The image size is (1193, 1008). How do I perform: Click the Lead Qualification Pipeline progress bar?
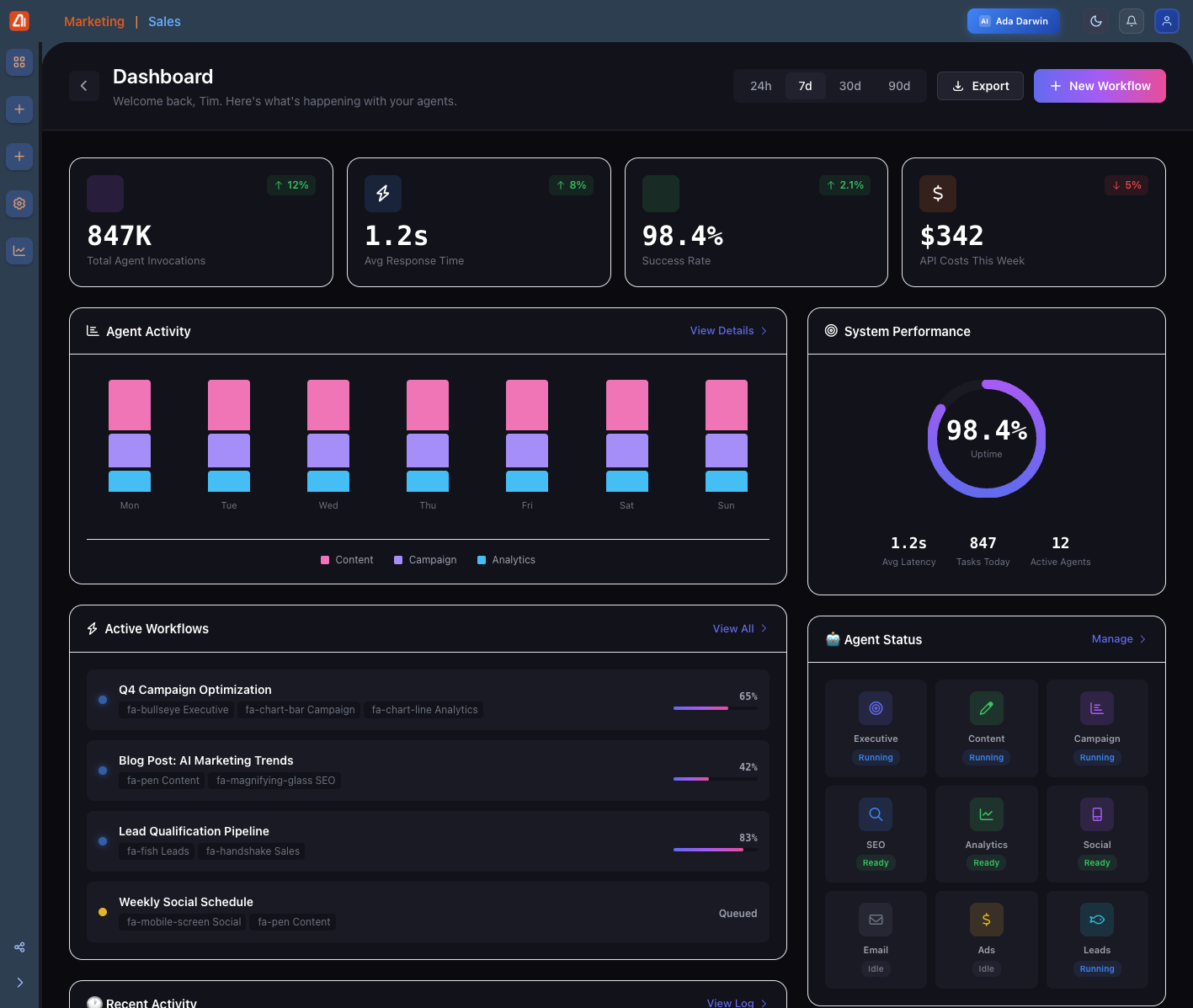[x=716, y=850]
